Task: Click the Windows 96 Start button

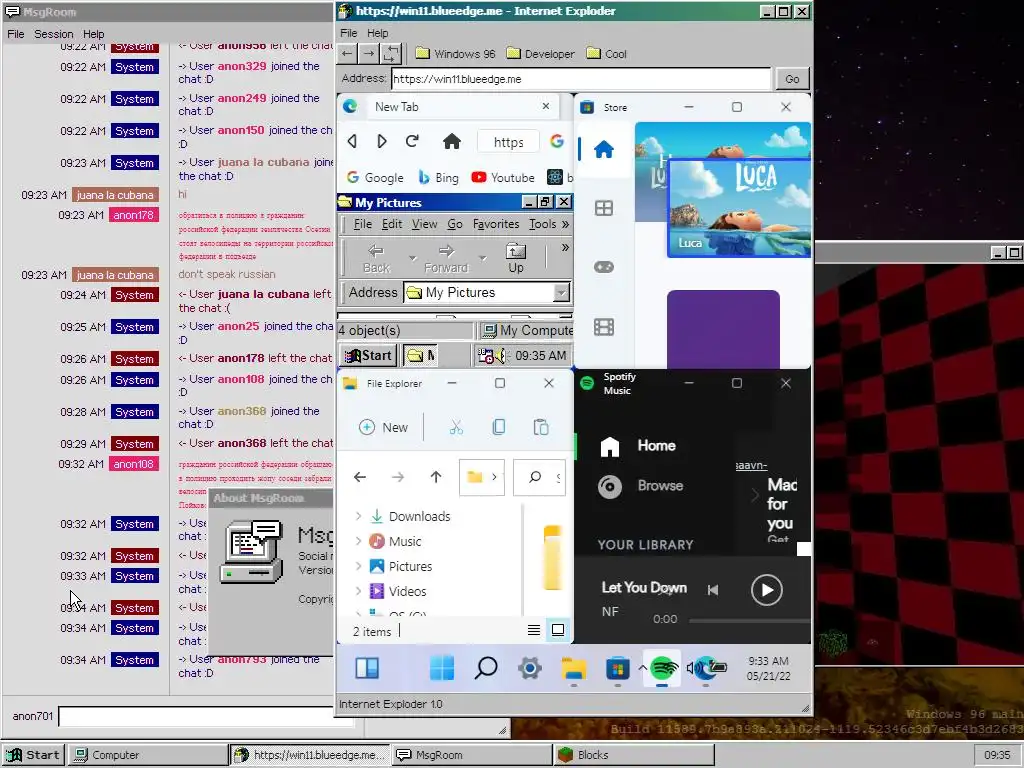Action: click(33, 755)
